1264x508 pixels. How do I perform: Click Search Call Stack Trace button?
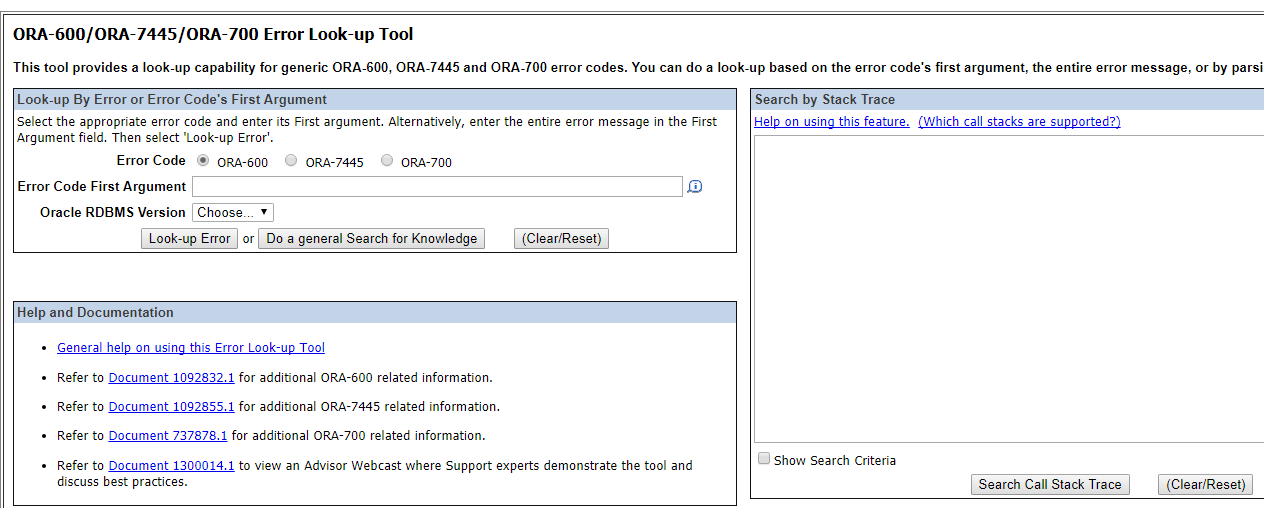click(x=1049, y=484)
